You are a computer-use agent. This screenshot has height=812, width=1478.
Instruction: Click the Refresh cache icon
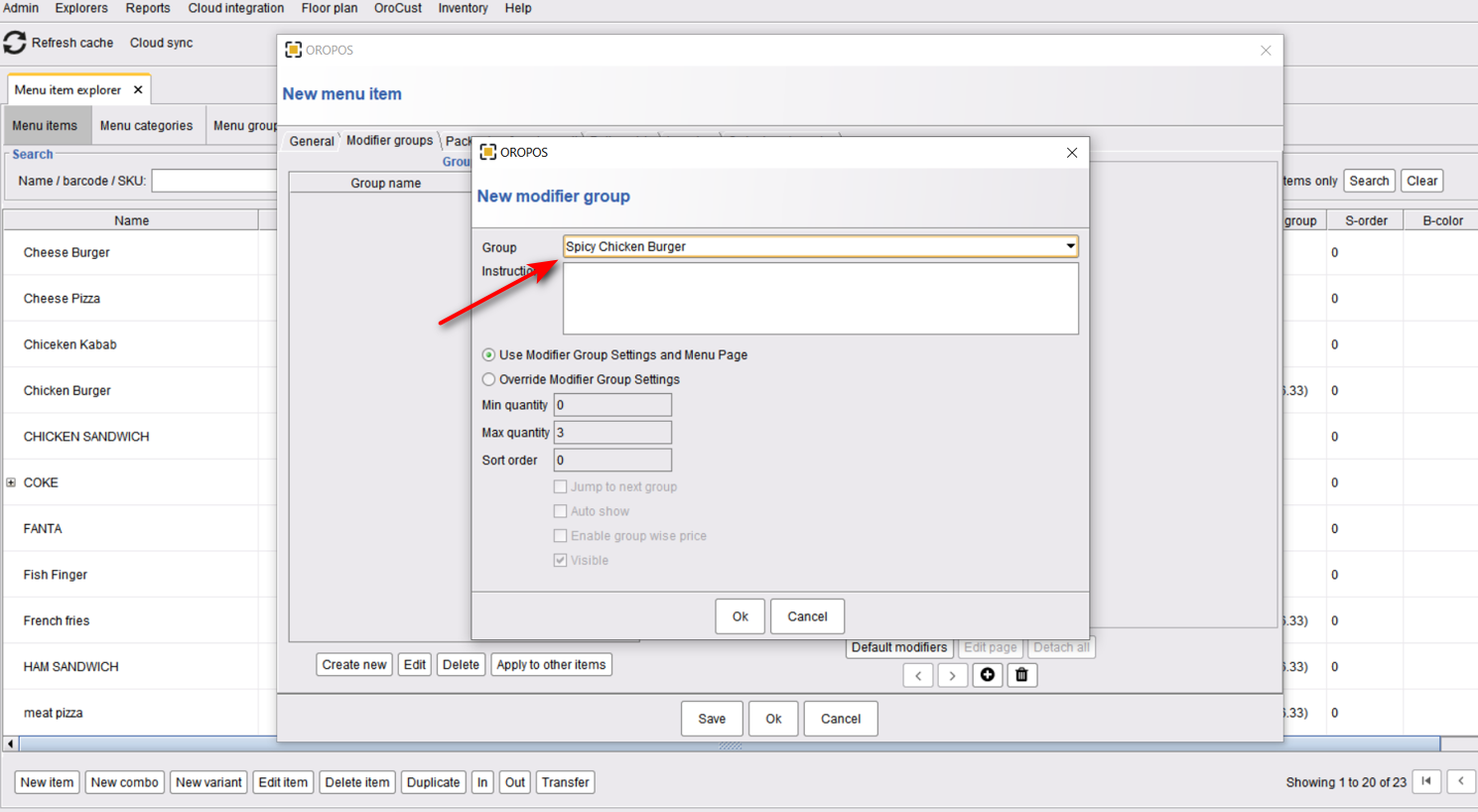[15, 43]
